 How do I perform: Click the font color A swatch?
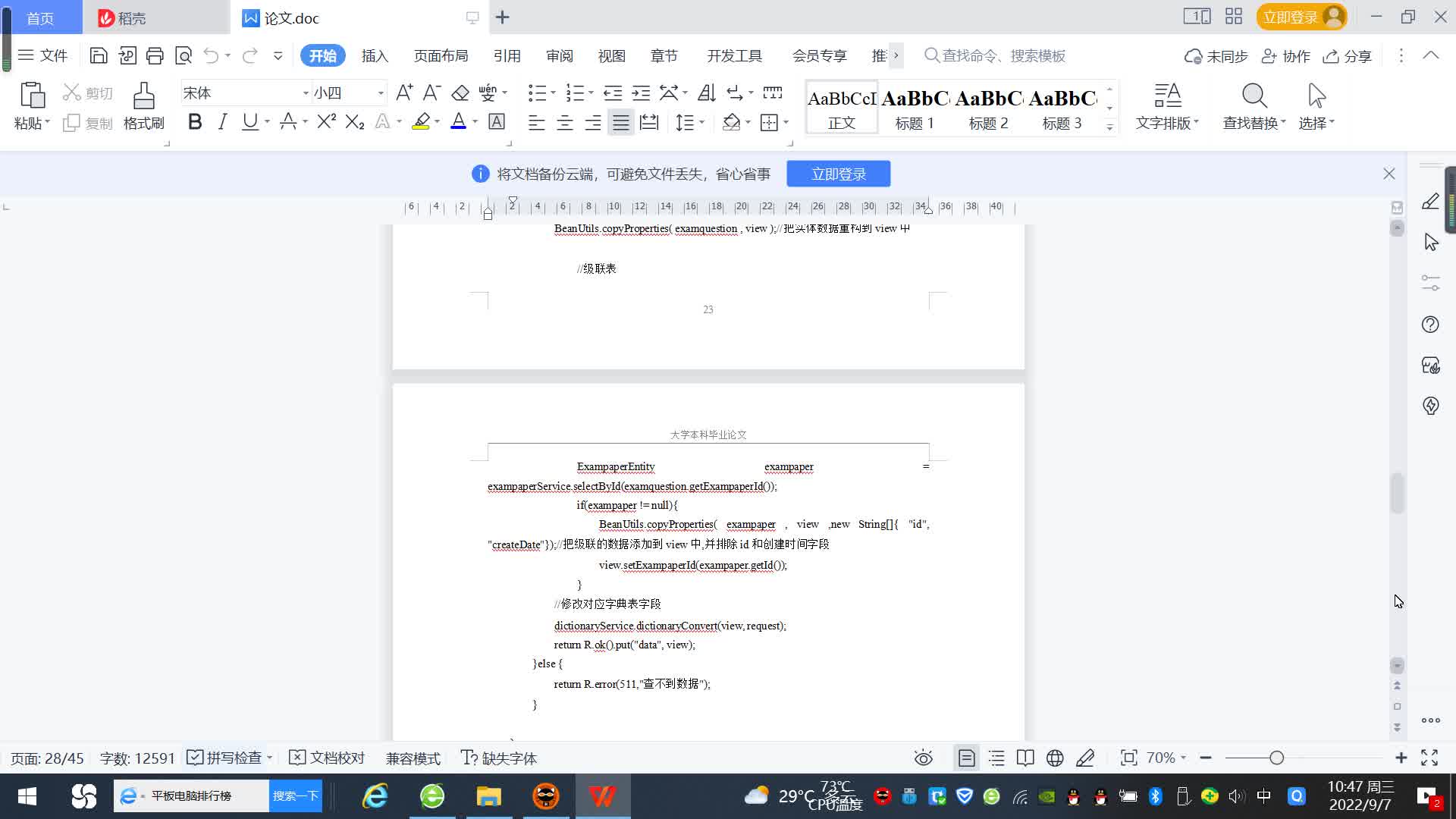(x=458, y=121)
